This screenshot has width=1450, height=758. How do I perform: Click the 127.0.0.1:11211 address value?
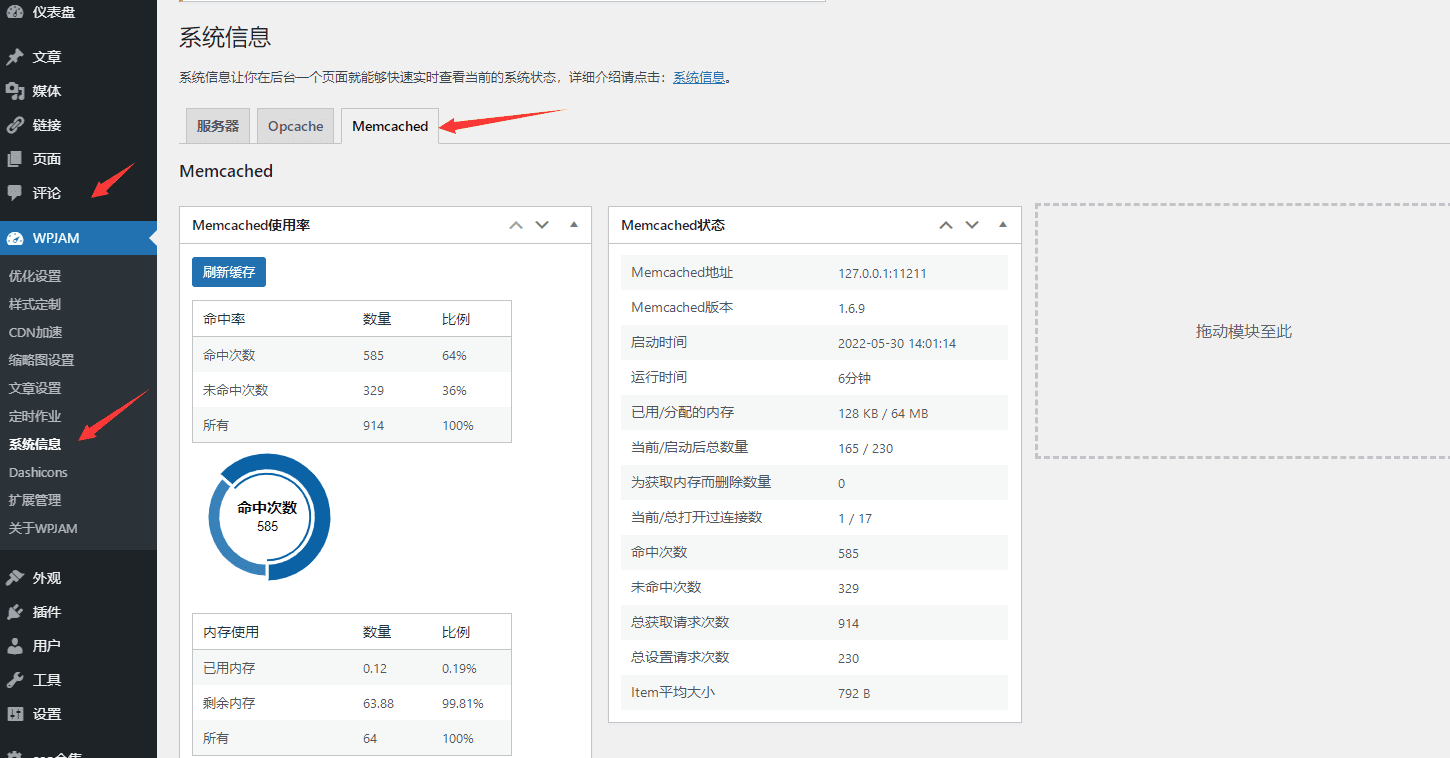[x=884, y=273]
